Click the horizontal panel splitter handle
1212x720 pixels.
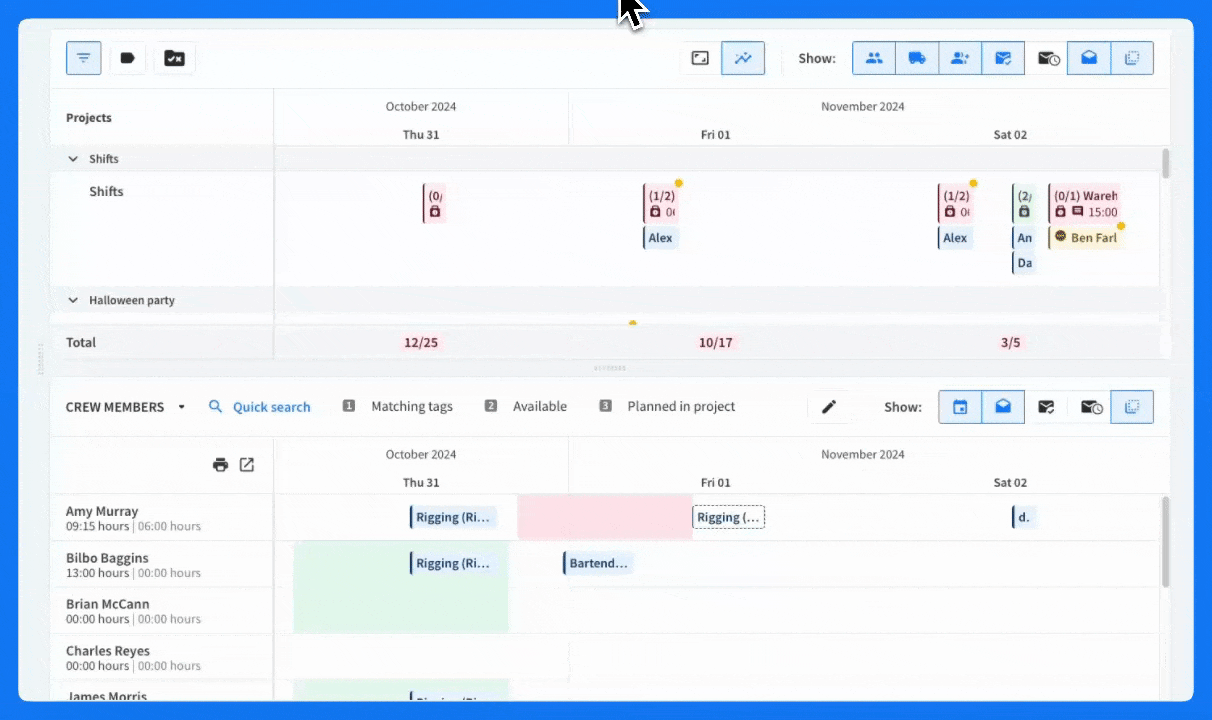[x=609, y=368]
